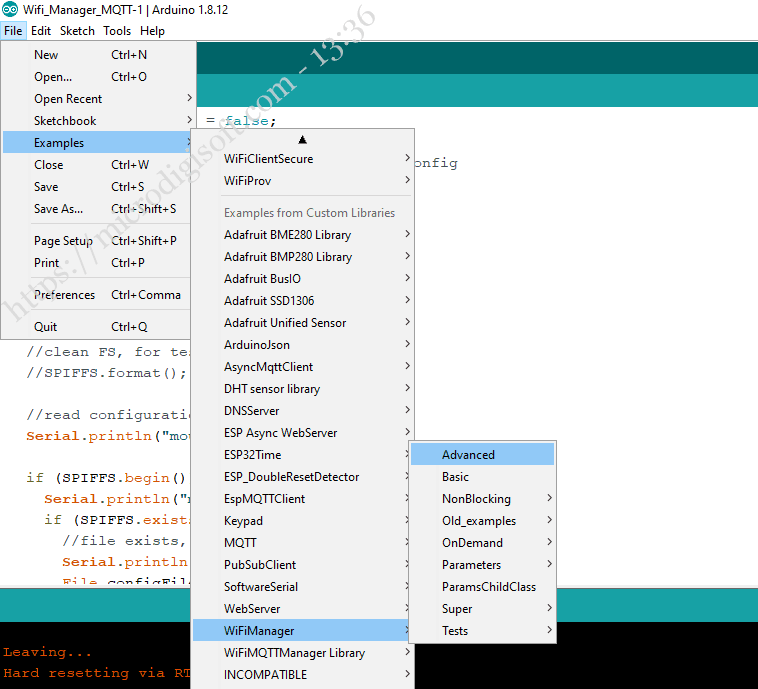The height and width of the screenshot is (689, 758).
Task: Open INCOMPATIBLE examples submenu
Action: [303, 675]
